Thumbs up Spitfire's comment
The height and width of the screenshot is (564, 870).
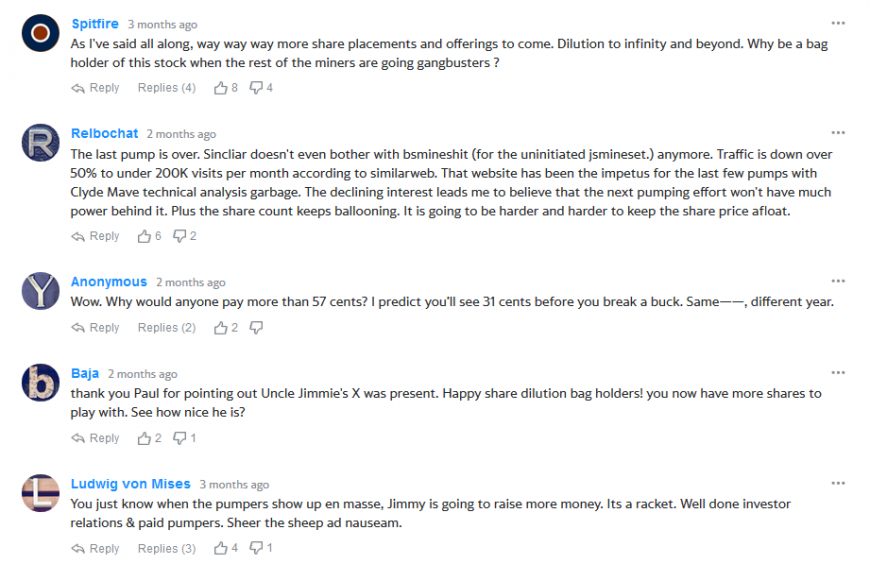click(221, 88)
